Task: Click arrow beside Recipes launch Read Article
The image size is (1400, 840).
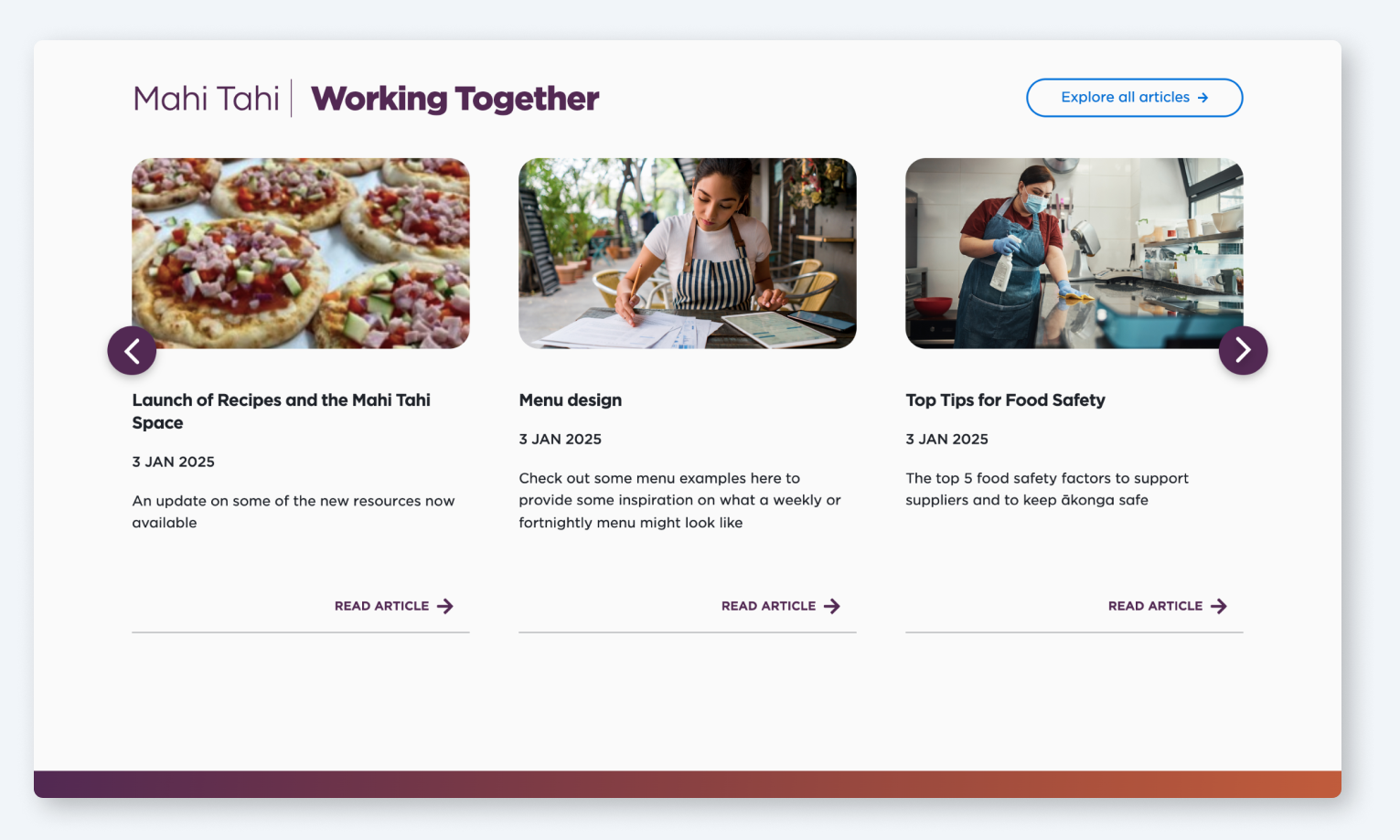Action: click(x=444, y=606)
